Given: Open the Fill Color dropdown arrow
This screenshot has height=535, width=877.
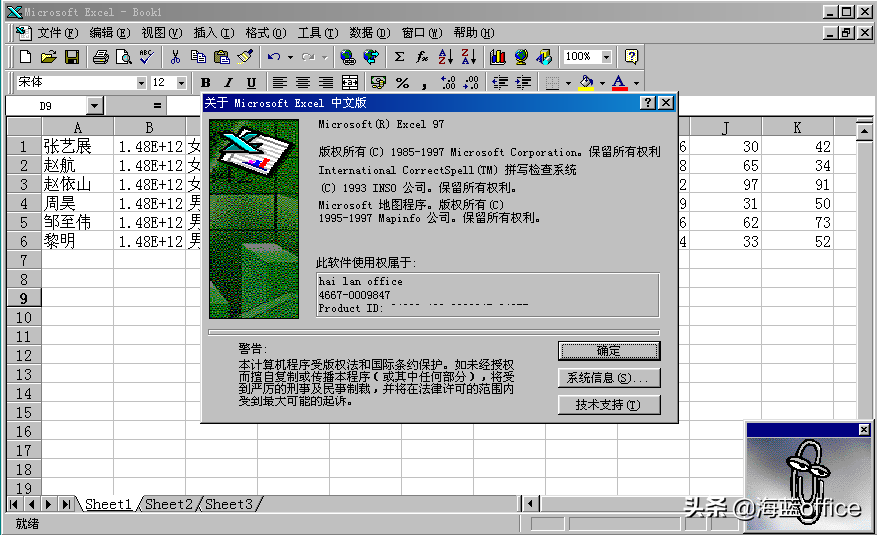Looking at the screenshot, I should coord(602,83).
